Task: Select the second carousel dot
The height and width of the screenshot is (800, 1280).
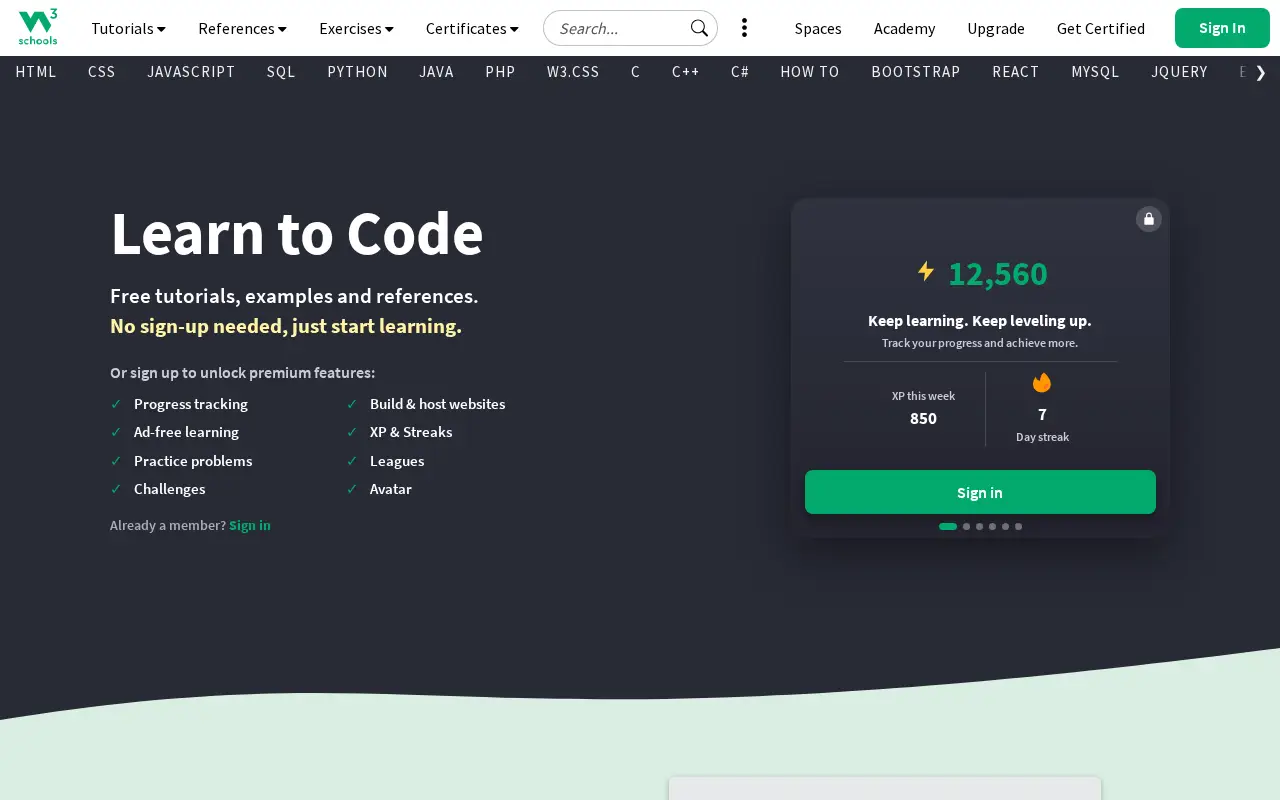Action: tap(967, 526)
